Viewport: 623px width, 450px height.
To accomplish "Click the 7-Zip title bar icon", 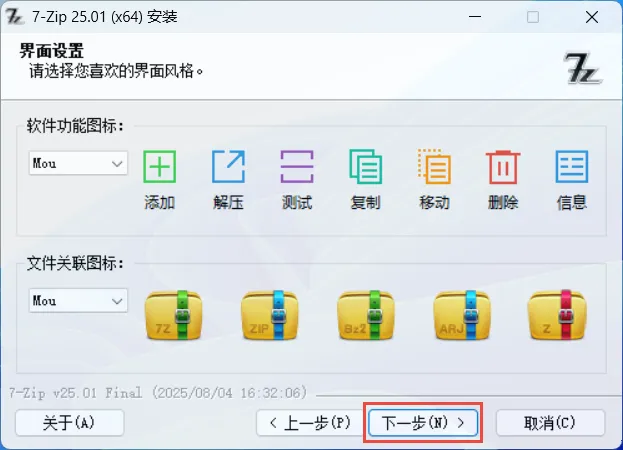I will (15, 17).
